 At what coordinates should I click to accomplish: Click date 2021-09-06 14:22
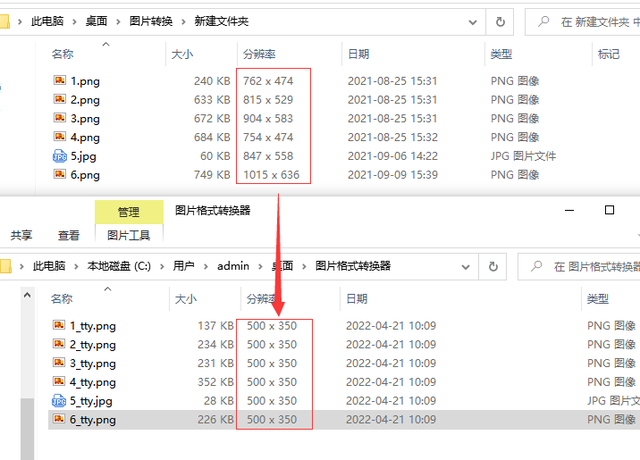[393, 156]
